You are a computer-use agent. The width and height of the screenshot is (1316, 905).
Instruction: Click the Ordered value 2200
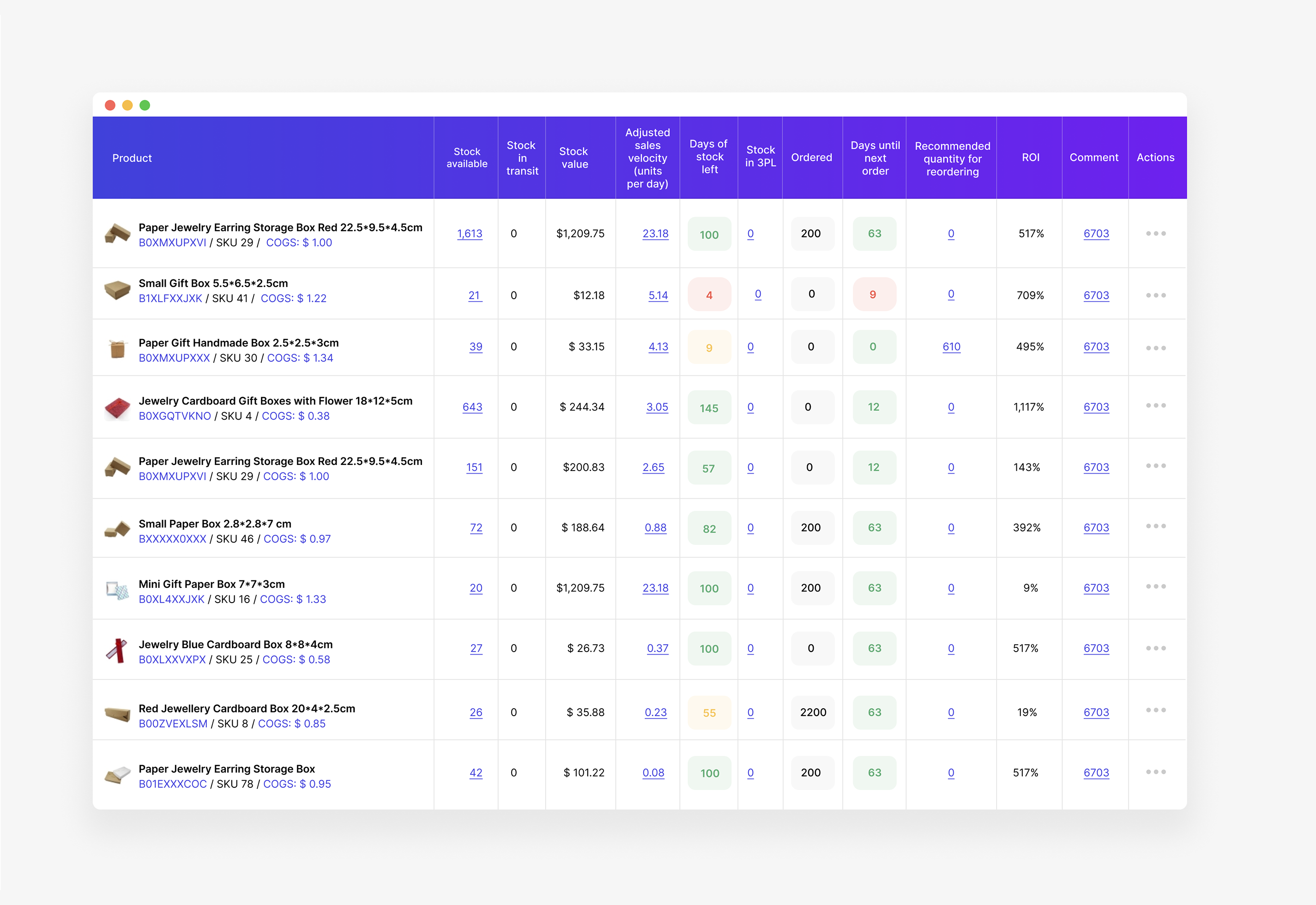(813, 712)
